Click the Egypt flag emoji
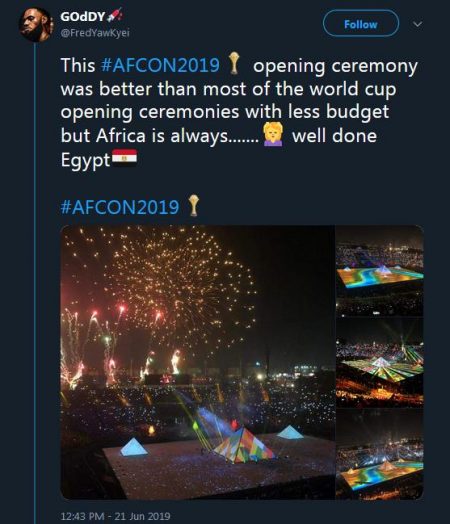Viewport: 450px width, 524px height. [124, 158]
